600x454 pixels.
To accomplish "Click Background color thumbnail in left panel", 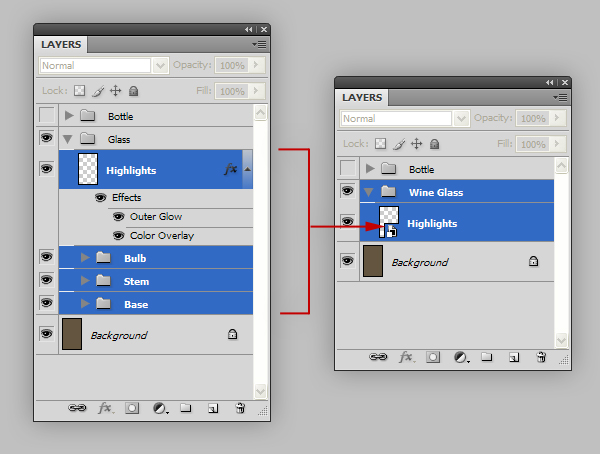I will click(x=72, y=334).
